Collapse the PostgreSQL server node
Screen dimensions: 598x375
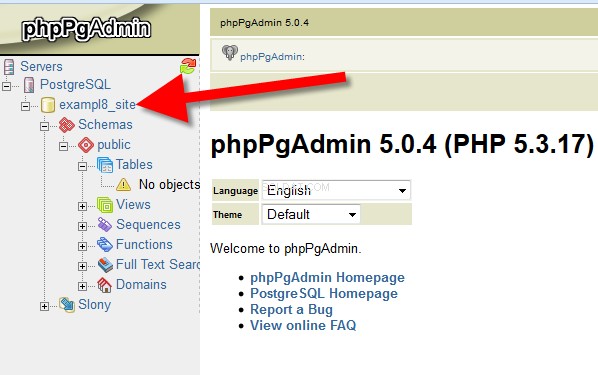tap(6, 86)
